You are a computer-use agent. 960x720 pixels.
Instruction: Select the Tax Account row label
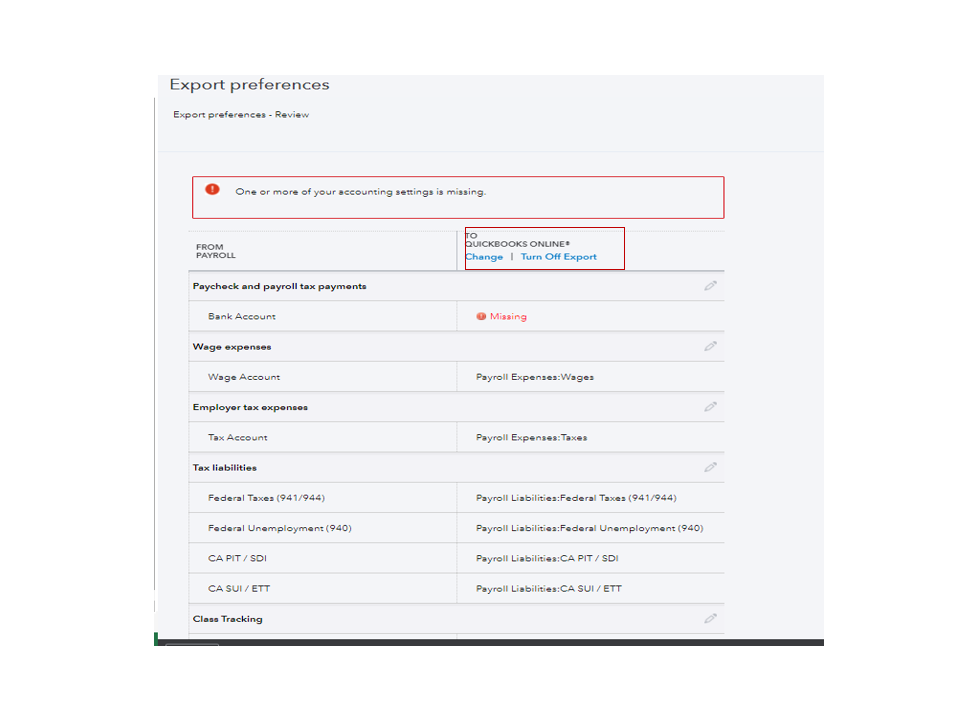click(x=238, y=437)
